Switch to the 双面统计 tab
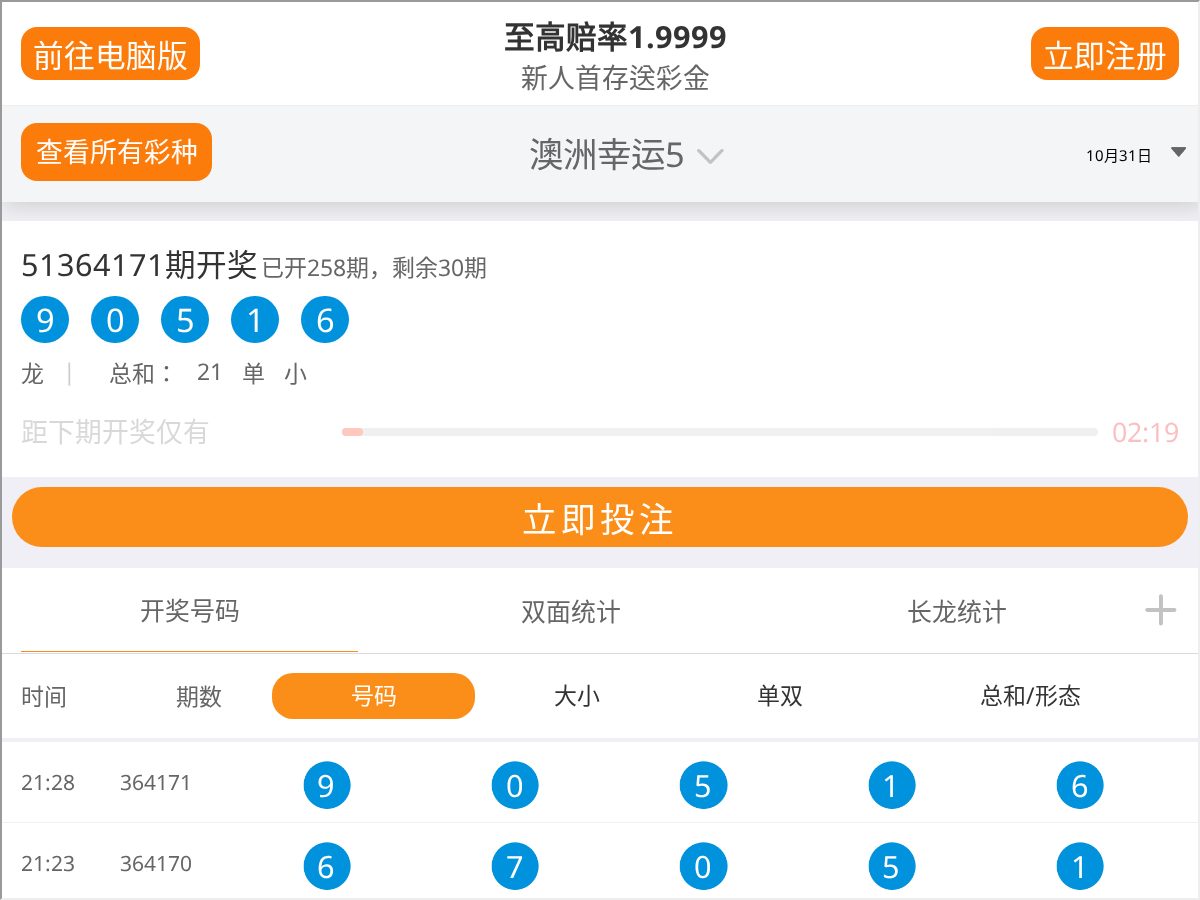Screen dimensions: 1200x900 [571, 612]
